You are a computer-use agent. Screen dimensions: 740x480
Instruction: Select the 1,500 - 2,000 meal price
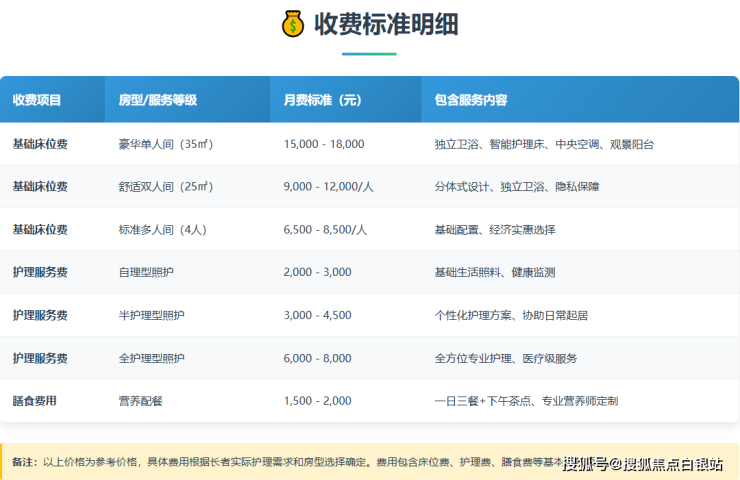coord(317,401)
